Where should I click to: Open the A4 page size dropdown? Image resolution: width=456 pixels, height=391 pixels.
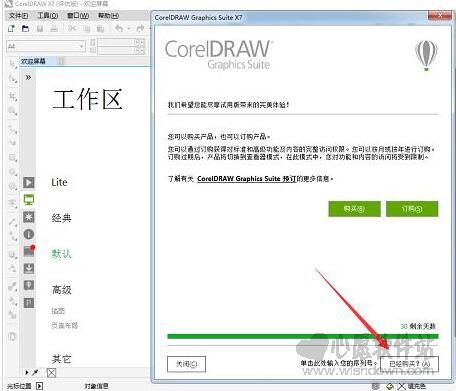[46, 46]
